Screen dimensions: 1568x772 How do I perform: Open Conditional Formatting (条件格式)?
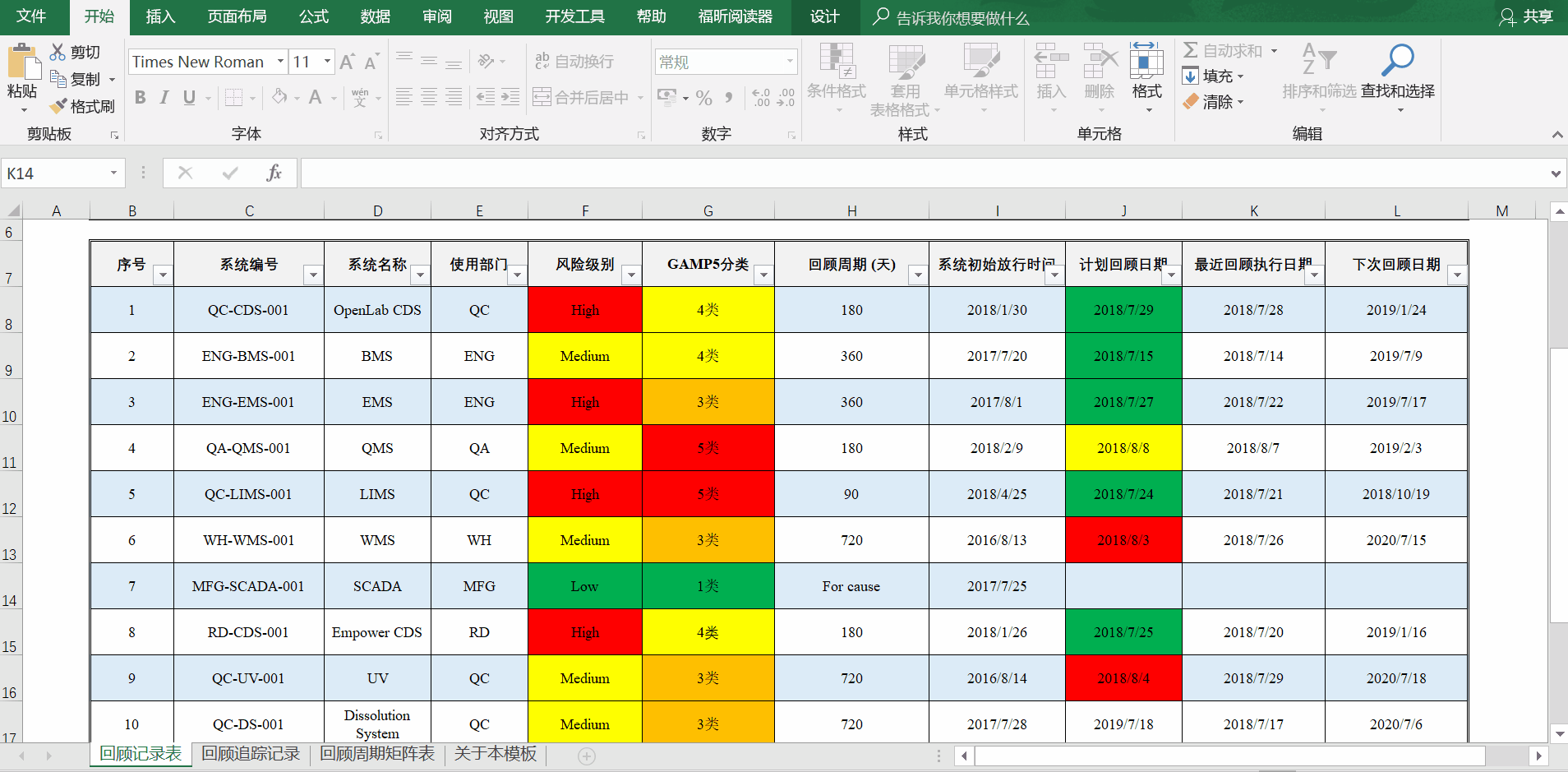[837, 78]
